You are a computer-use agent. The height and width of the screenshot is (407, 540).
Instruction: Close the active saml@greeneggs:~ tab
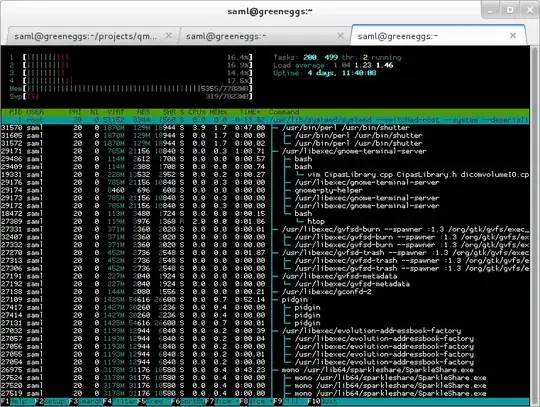(x=513, y=35)
